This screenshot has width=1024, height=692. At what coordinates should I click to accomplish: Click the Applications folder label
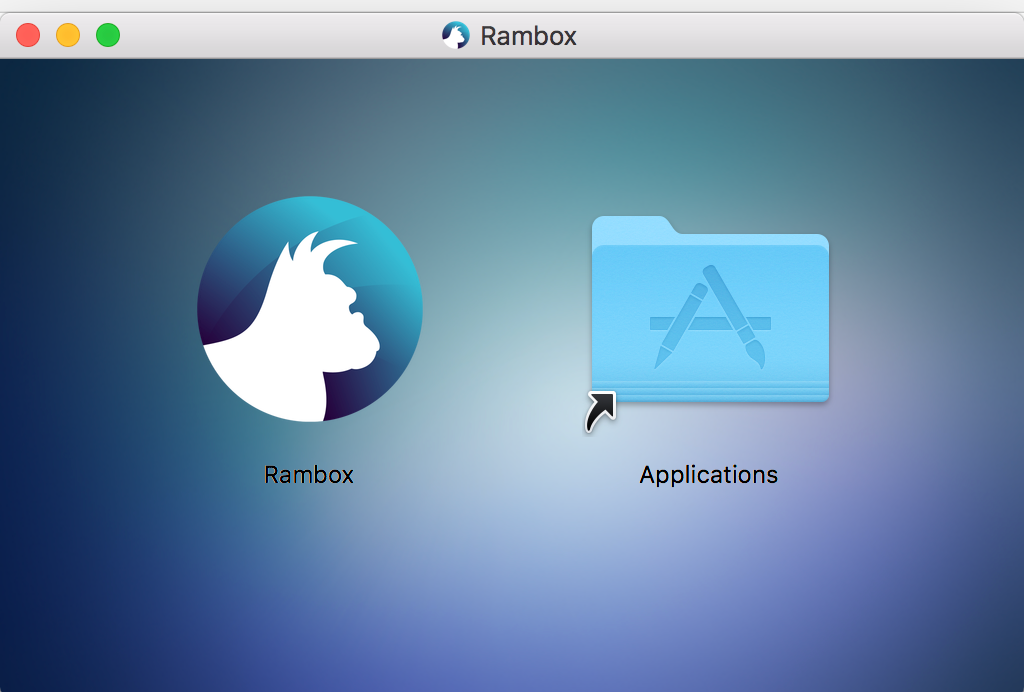point(709,475)
